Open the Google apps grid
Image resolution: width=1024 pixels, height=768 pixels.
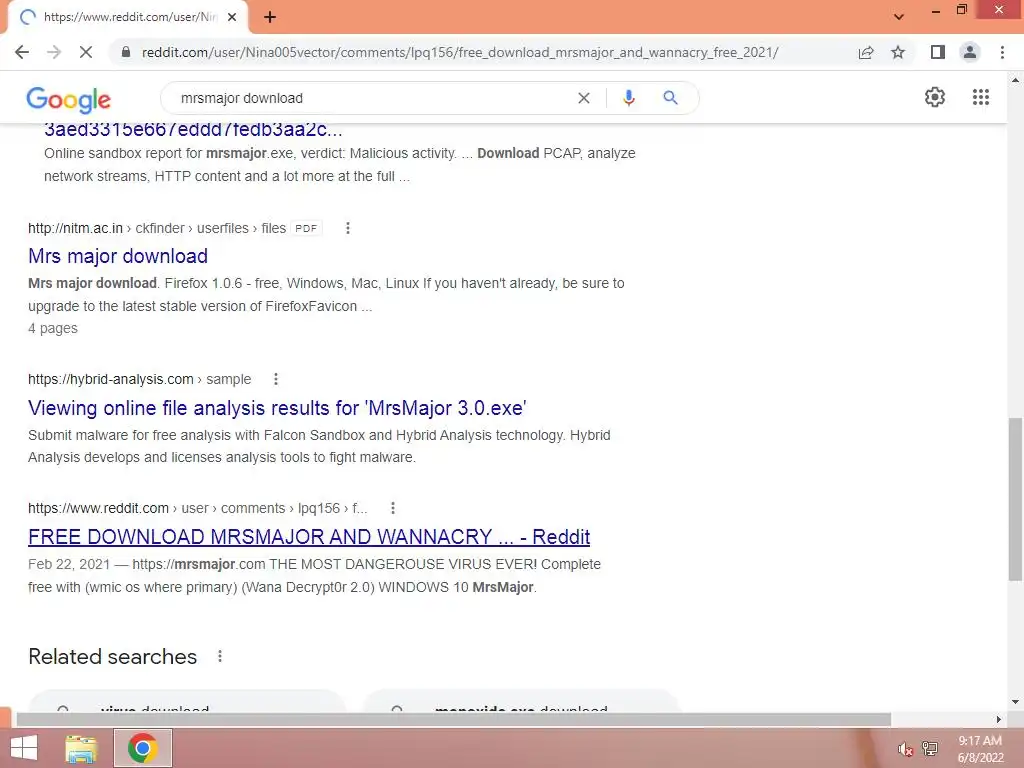click(x=980, y=97)
